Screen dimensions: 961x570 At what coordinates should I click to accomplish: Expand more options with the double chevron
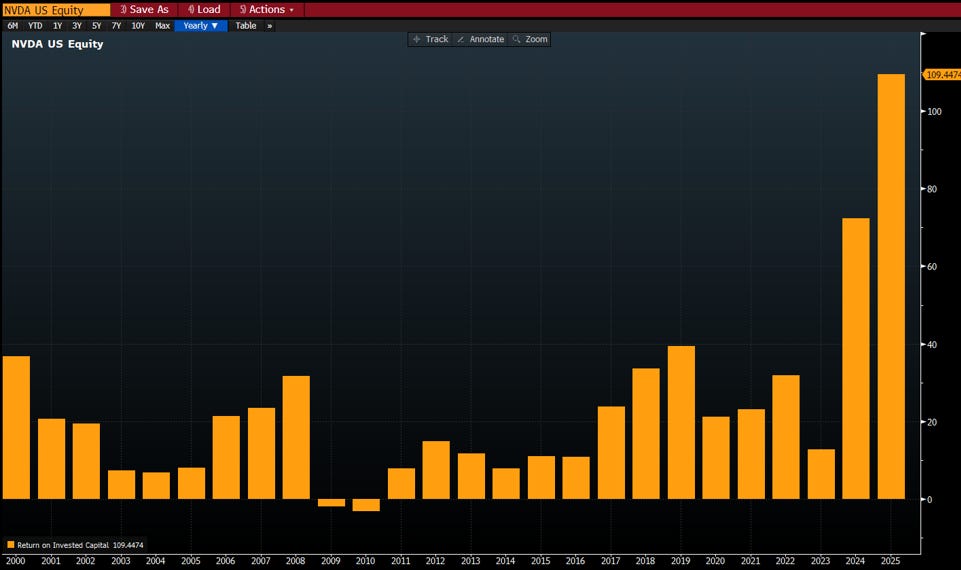click(x=269, y=26)
